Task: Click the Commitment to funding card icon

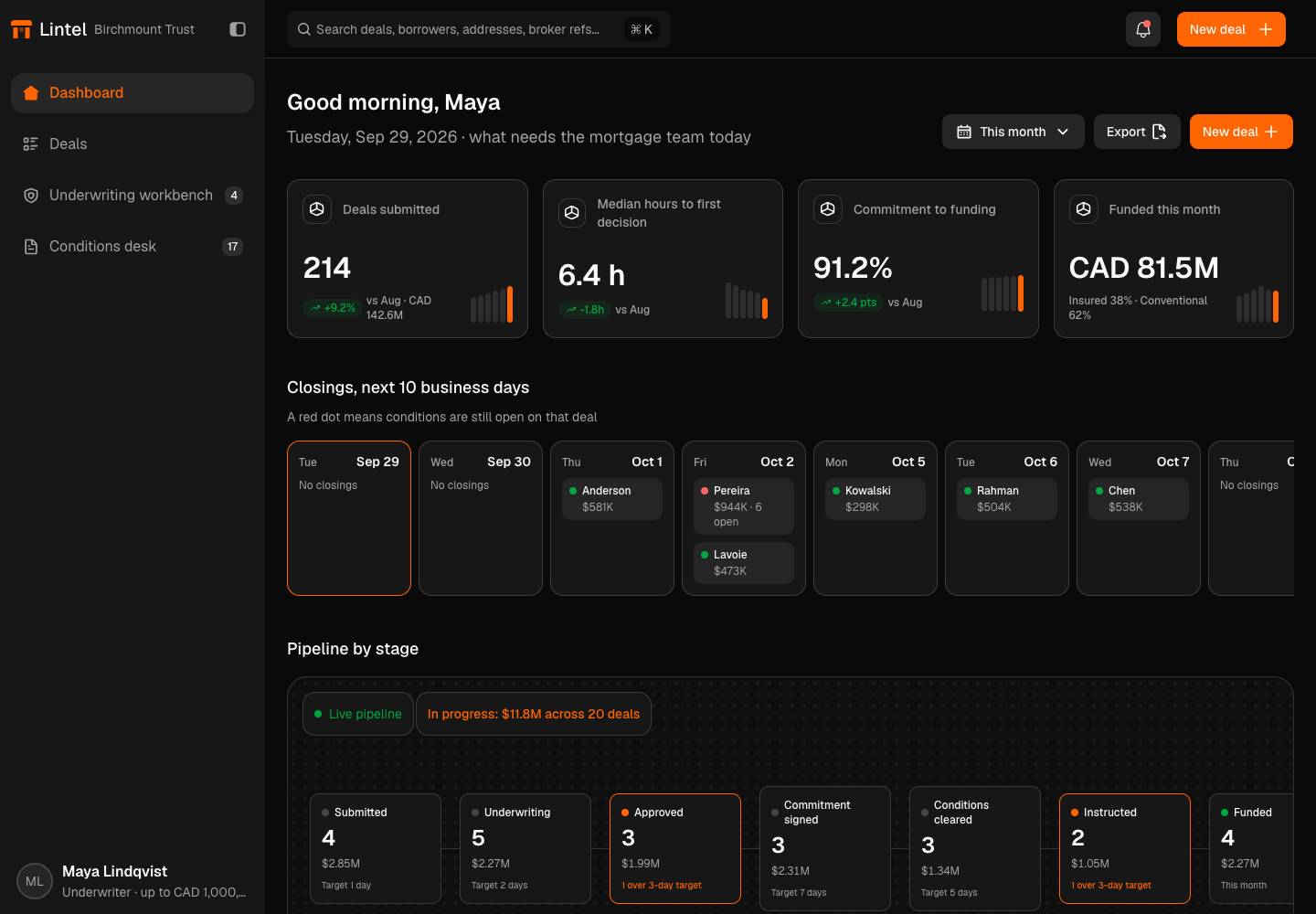Action: 828,209
